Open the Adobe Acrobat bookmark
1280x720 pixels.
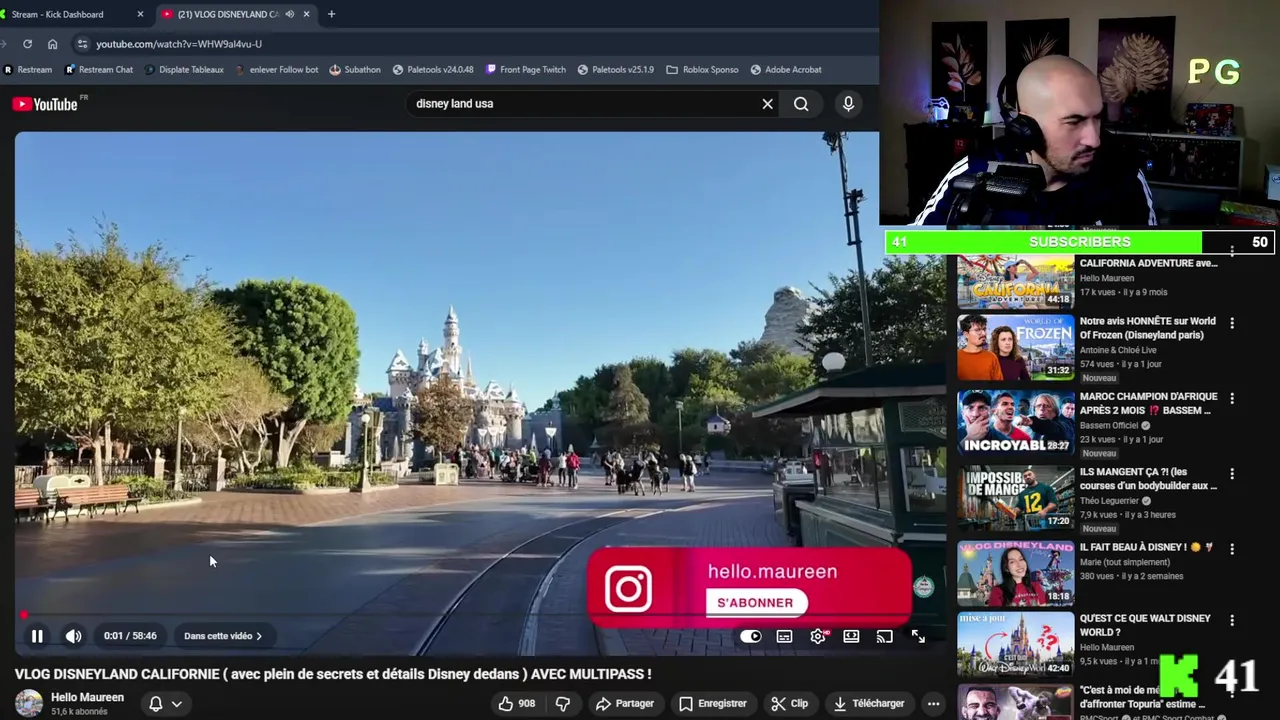(785, 70)
